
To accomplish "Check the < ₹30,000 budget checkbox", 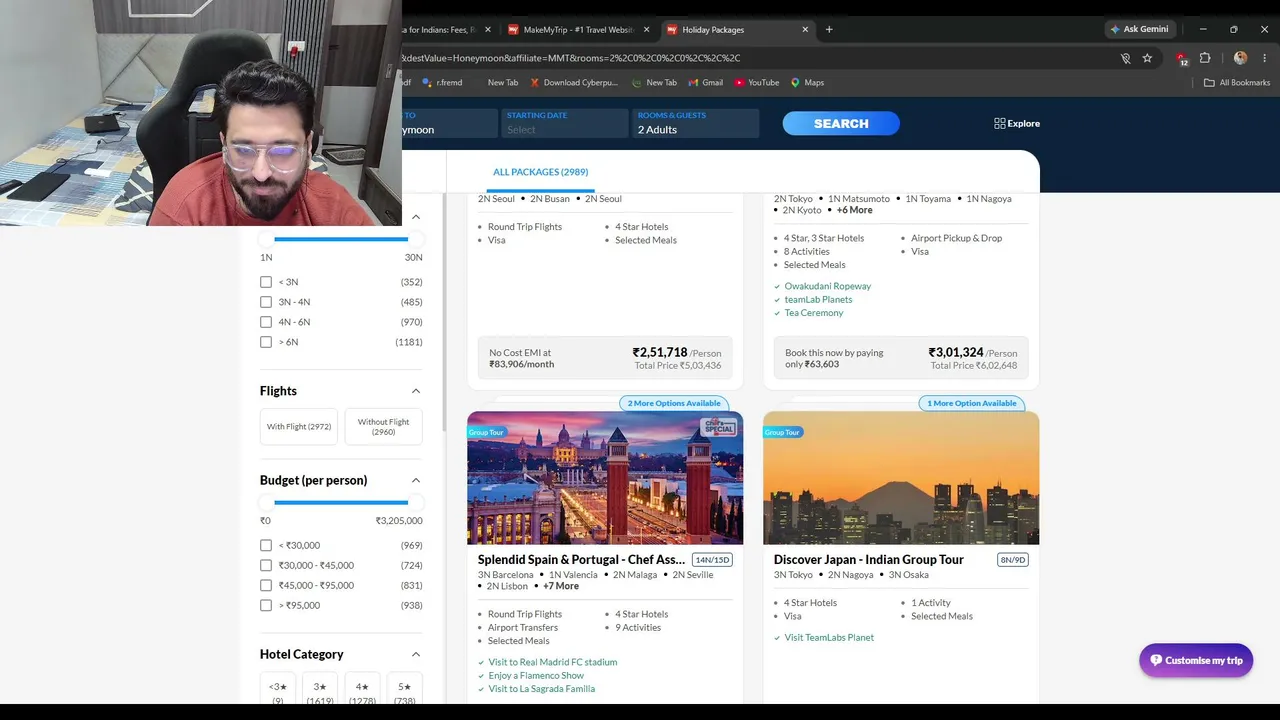I will coord(266,545).
